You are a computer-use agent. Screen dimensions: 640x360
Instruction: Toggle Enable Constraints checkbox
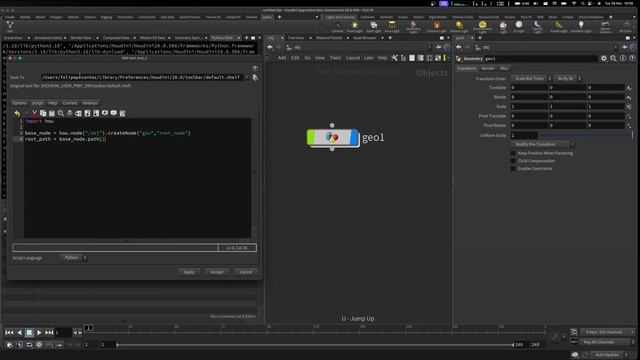(513, 169)
